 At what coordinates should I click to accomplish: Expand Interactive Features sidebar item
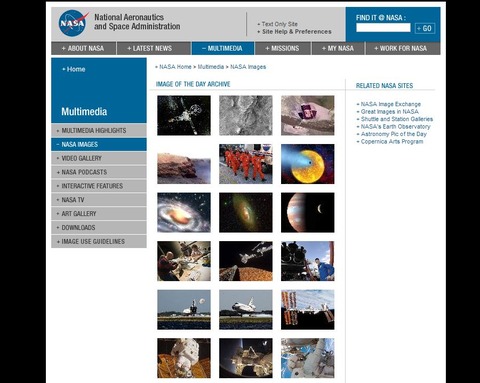coord(99,186)
